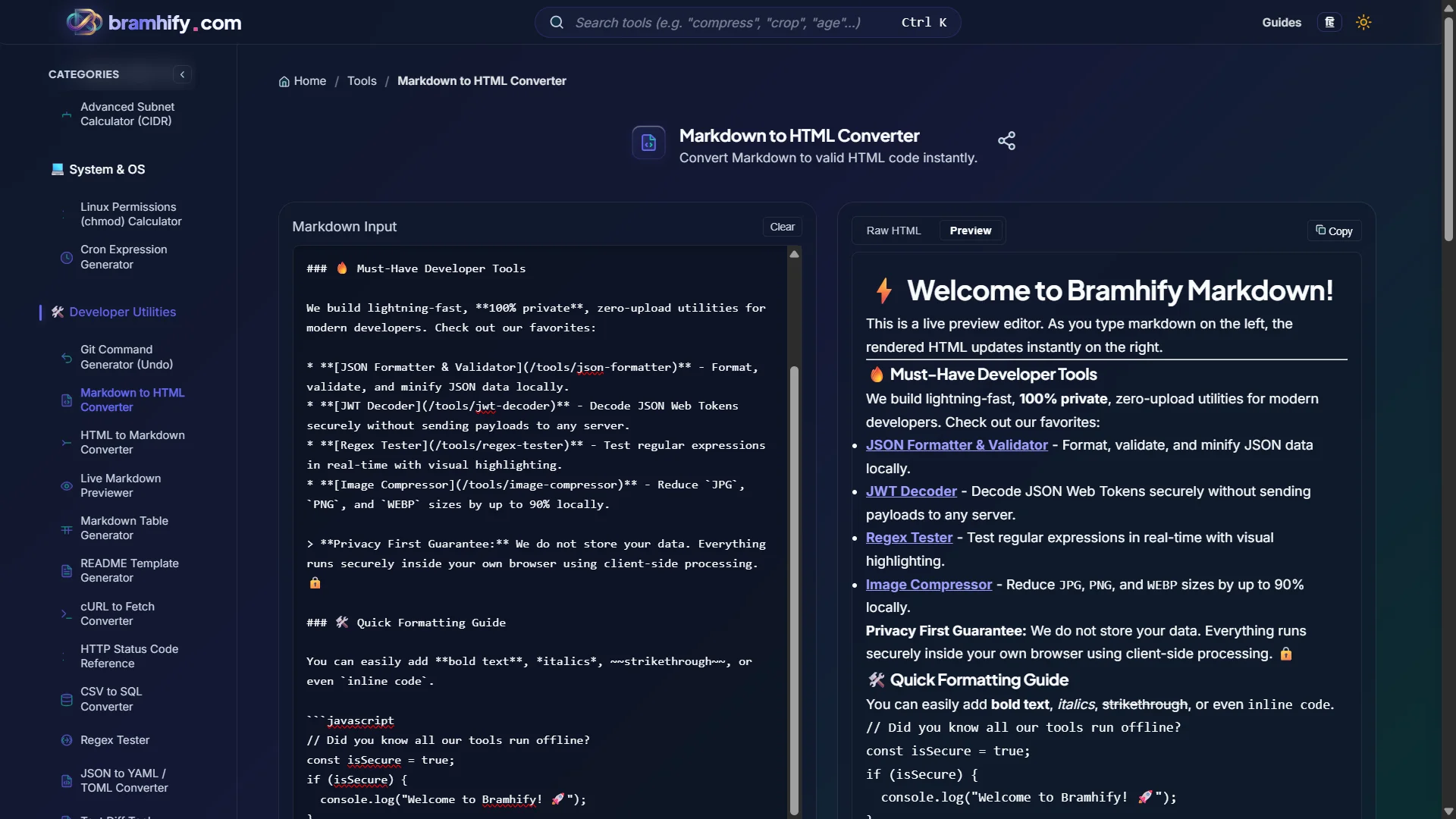Click the Home icon in breadcrumb
The width and height of the screenshot is (1456, 819).
(284, 81)
